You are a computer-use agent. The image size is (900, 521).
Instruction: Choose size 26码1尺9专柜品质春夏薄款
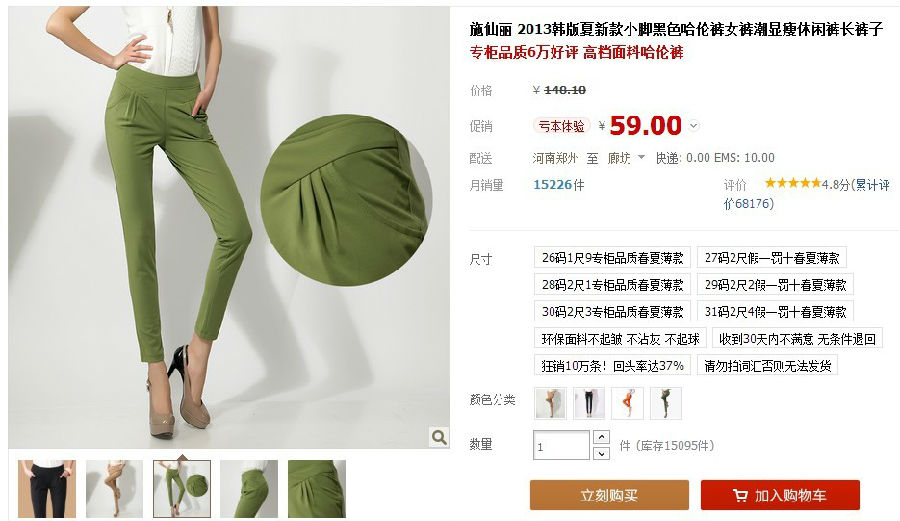(x=612, y=258)
